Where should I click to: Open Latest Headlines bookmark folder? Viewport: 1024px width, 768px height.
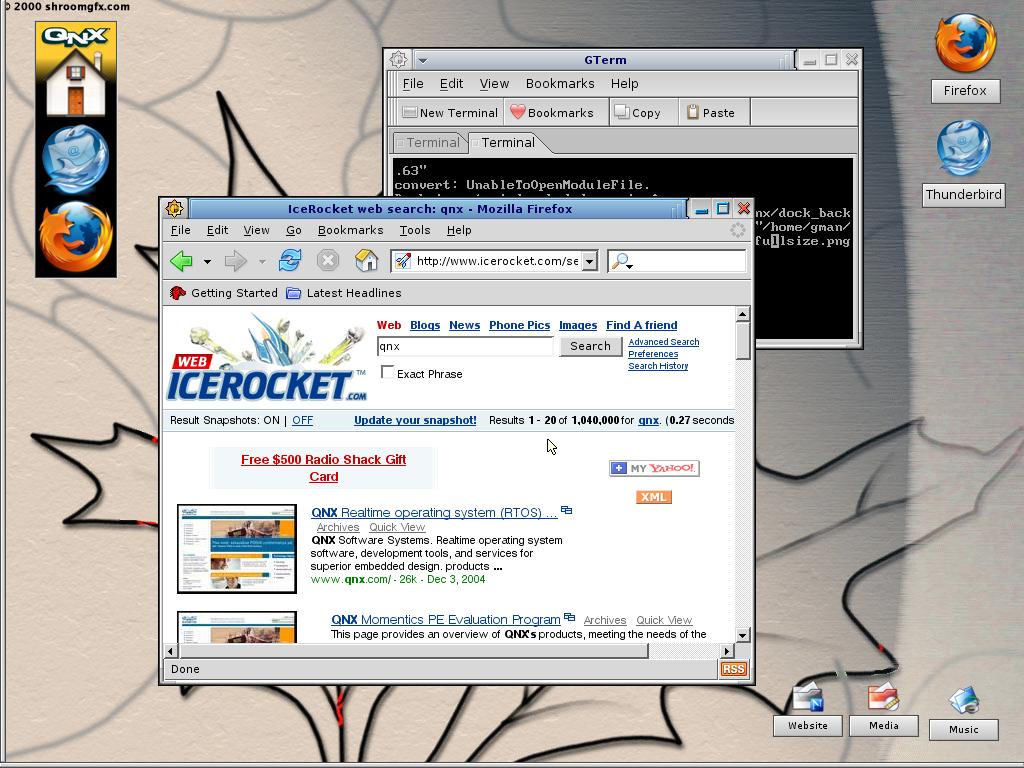click(344, 293)
